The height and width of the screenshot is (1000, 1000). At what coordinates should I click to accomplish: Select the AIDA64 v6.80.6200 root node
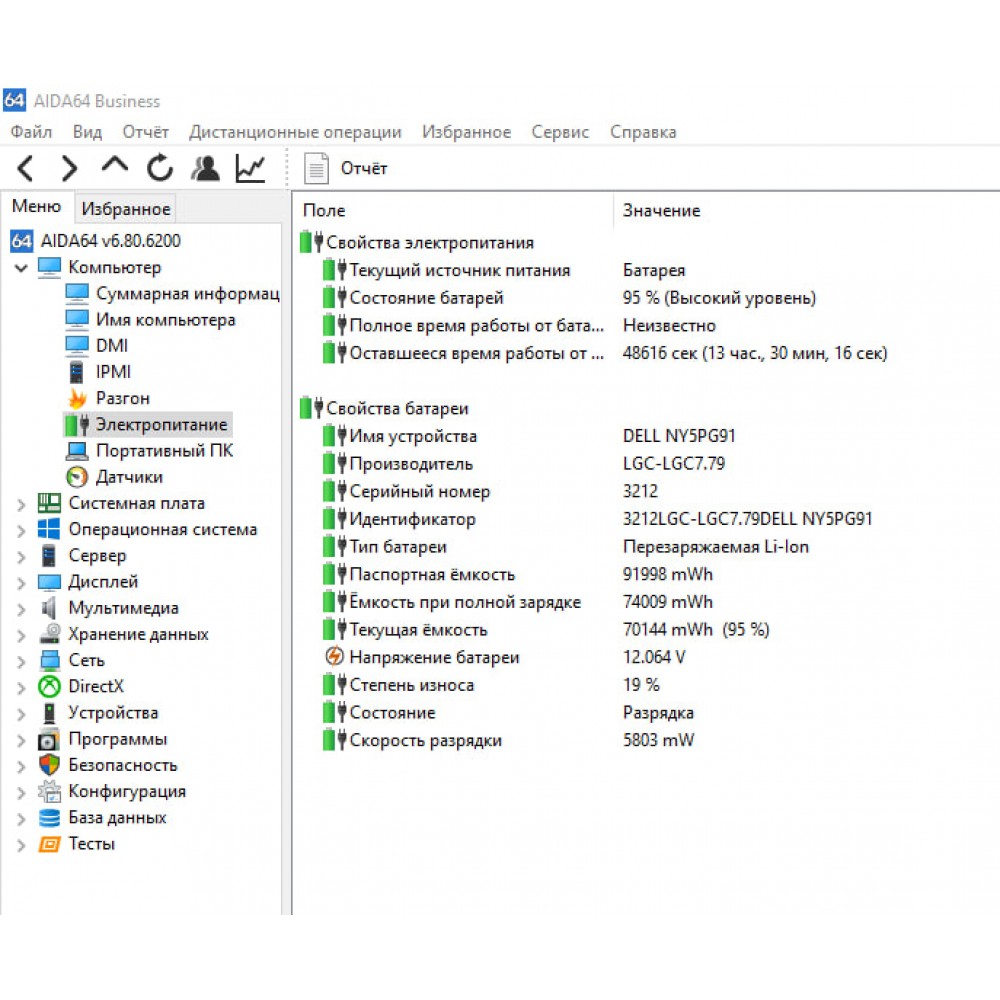coord(111,241)
